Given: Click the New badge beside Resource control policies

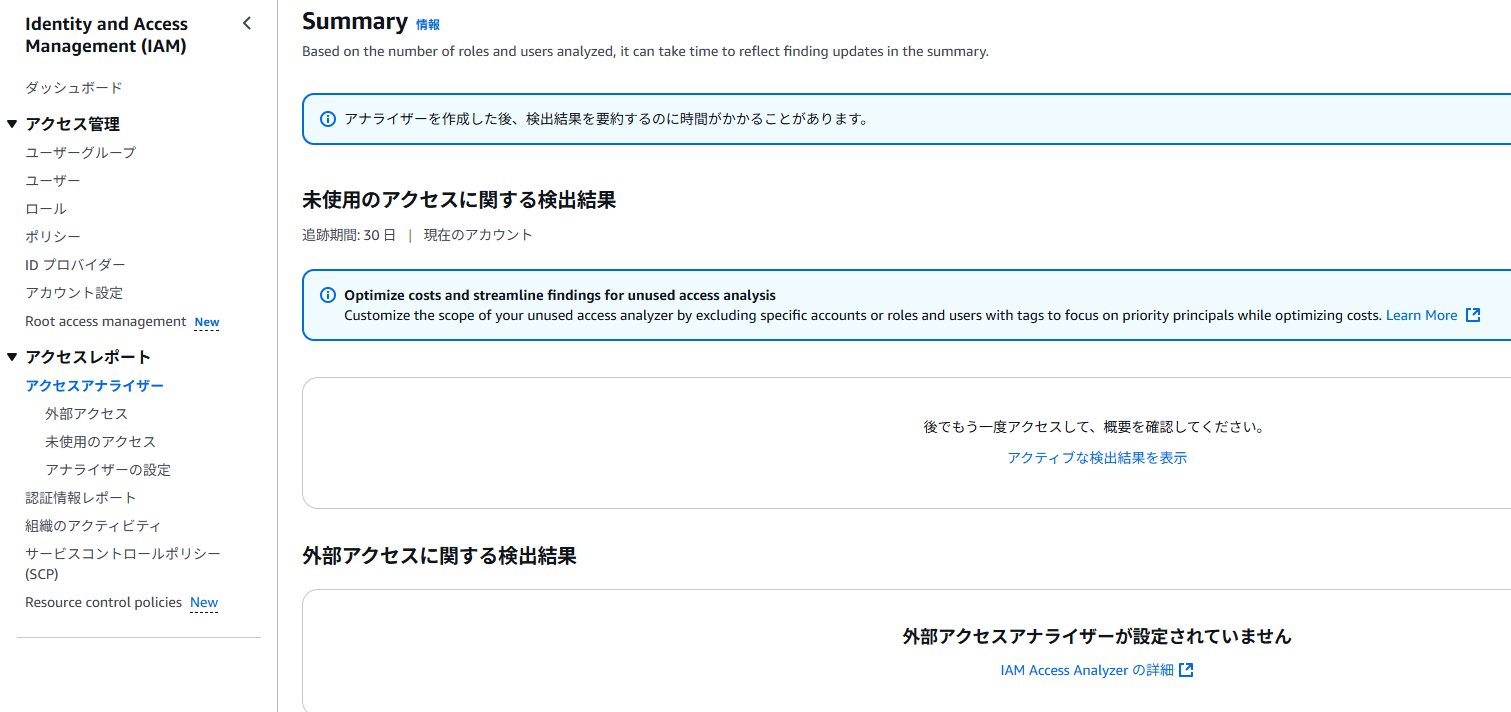Looking at the screenshot, I should 204,602.
